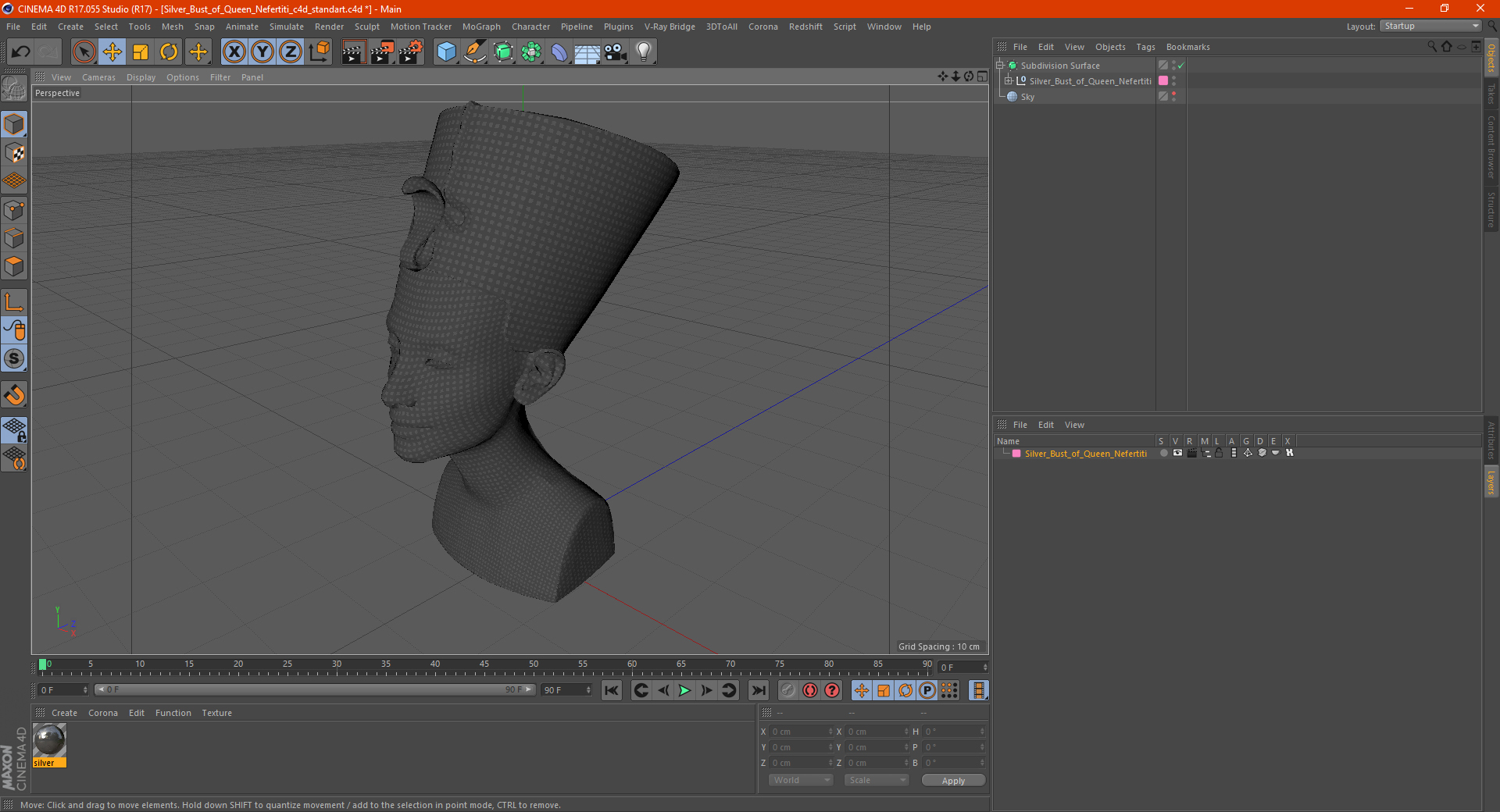The height and width of the screenshot is (812, 1500).
Task: Toggle the Subdivision Surface green enable checkmark
Action: pyautogui.click(x=1181, y=66)
